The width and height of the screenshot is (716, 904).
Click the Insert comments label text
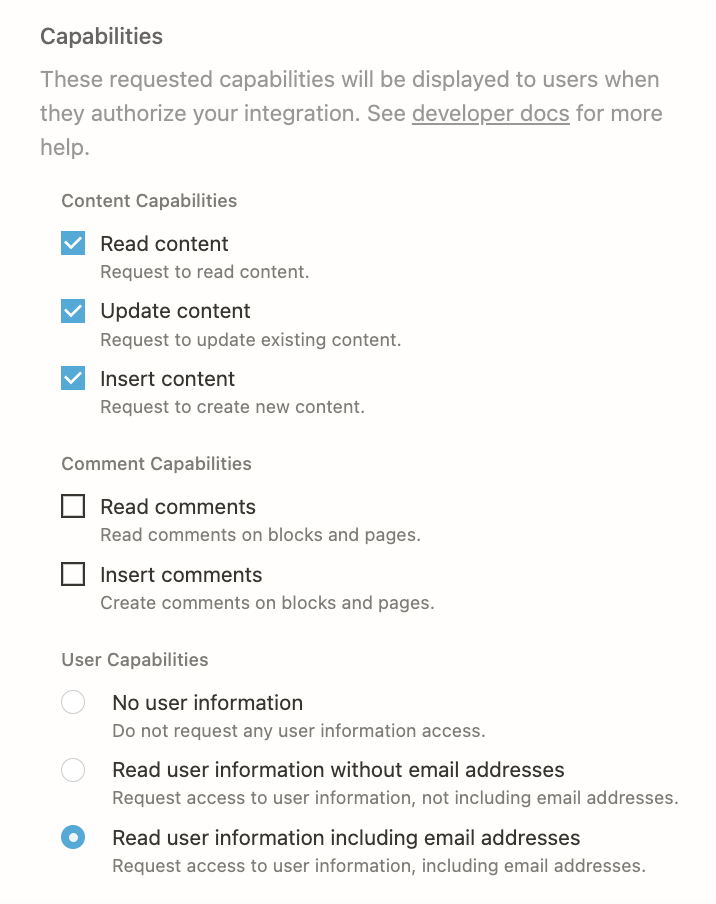coord(181,574)
